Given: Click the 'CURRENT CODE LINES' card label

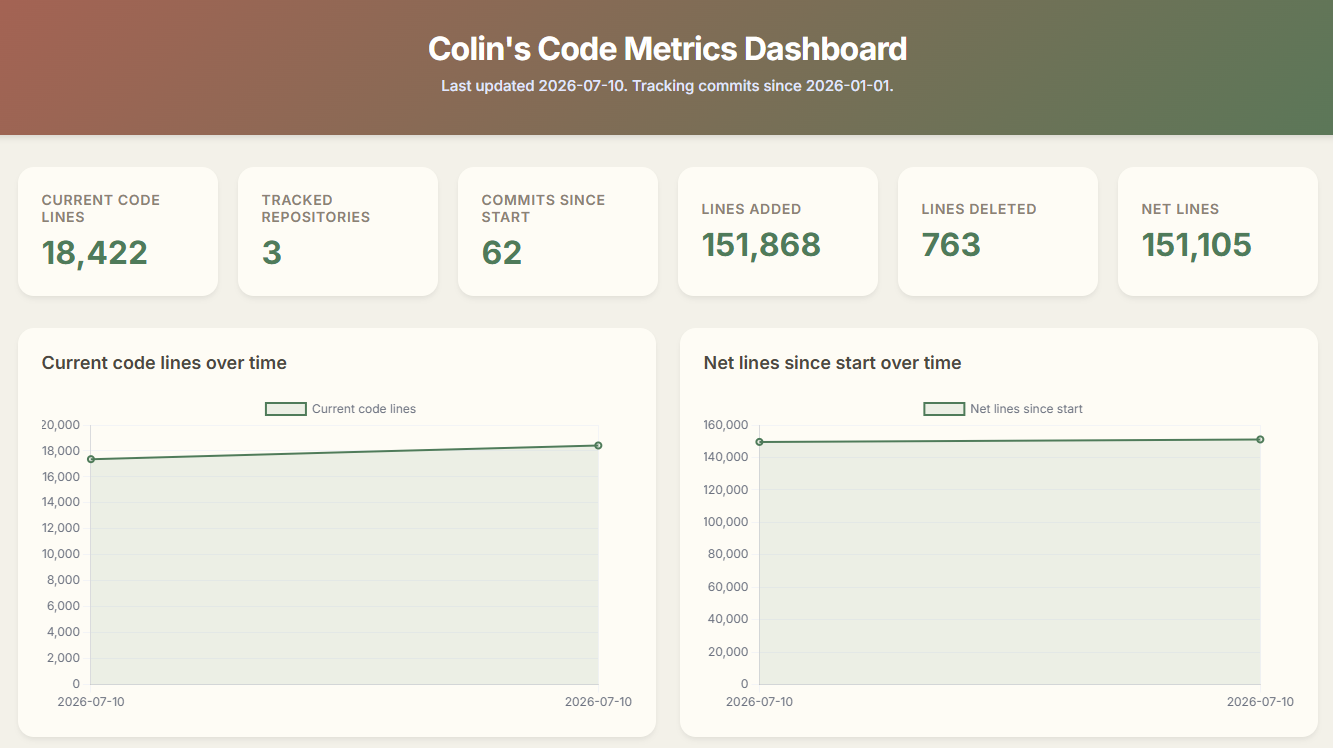Looking at the screenshot, I should point(100,208).
